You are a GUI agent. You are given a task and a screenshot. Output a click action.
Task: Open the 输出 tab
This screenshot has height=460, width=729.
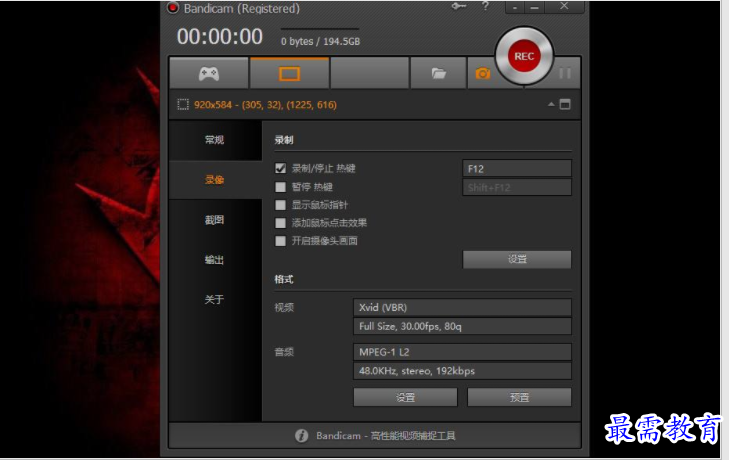pyautogui.click(x=215, y=260)
